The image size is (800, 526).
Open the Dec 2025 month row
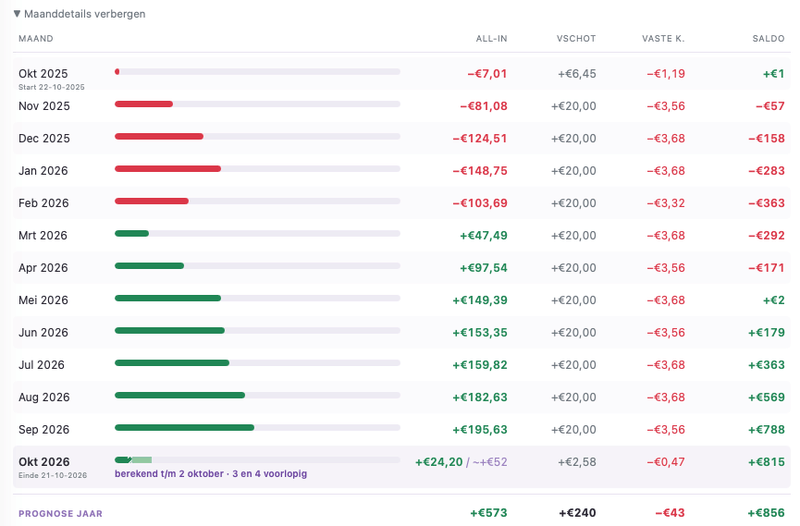(402, 138)
